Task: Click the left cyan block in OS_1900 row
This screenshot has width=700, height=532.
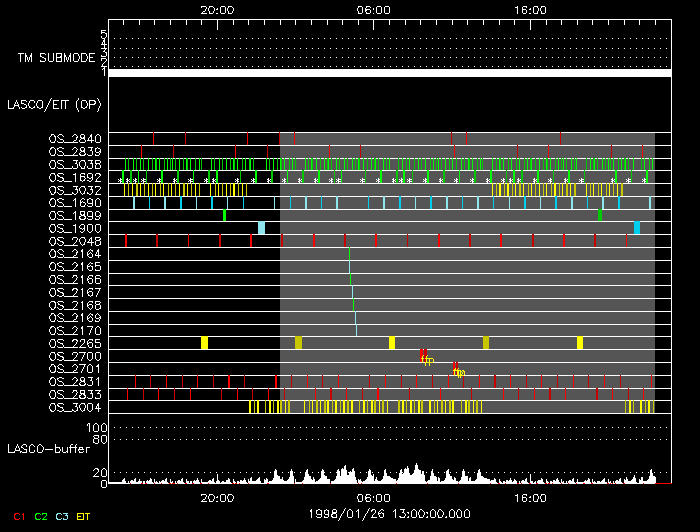Action: pos(261,228)
